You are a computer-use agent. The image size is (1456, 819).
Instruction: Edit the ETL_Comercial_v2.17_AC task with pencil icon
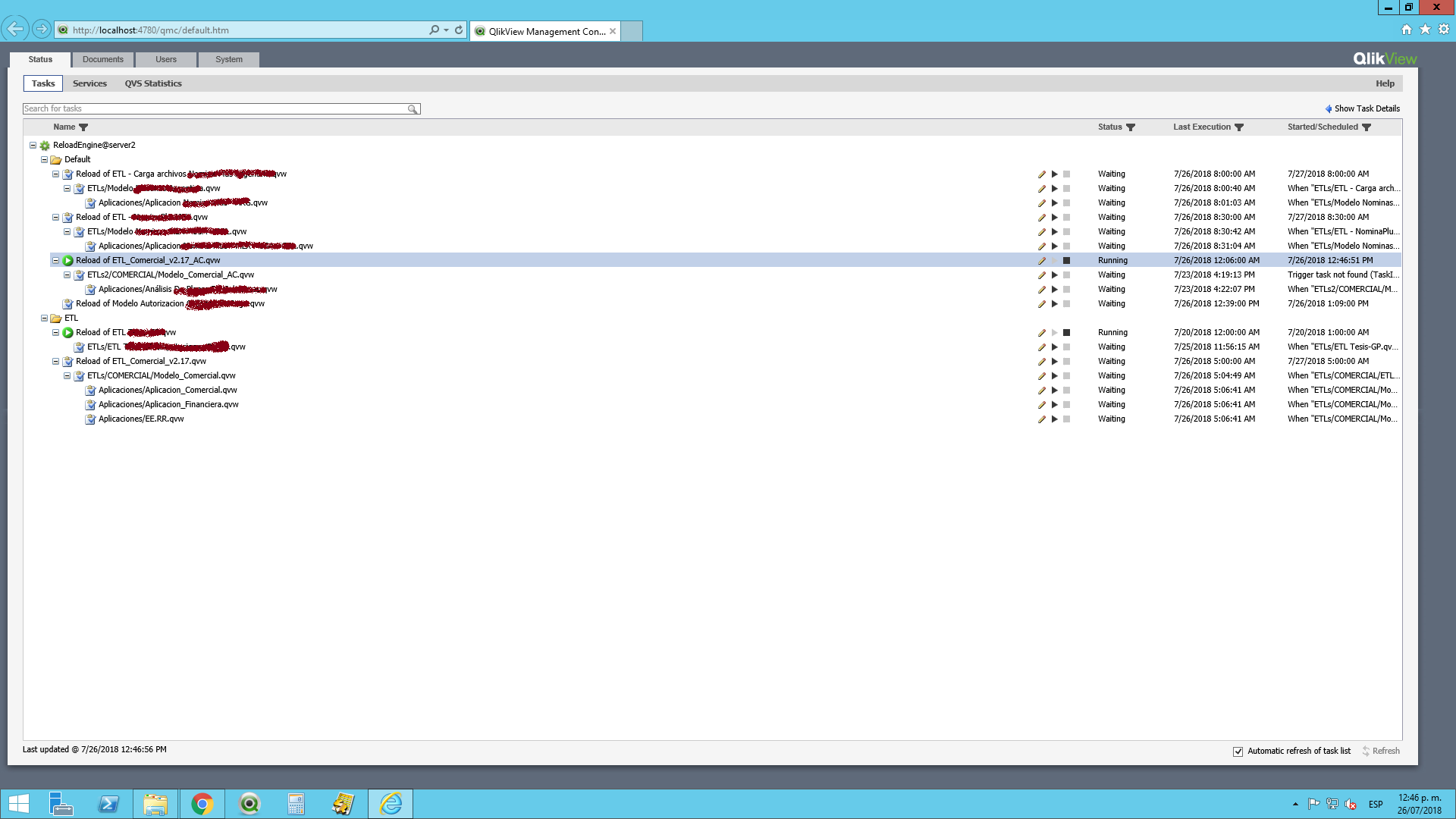point(1042,261)
